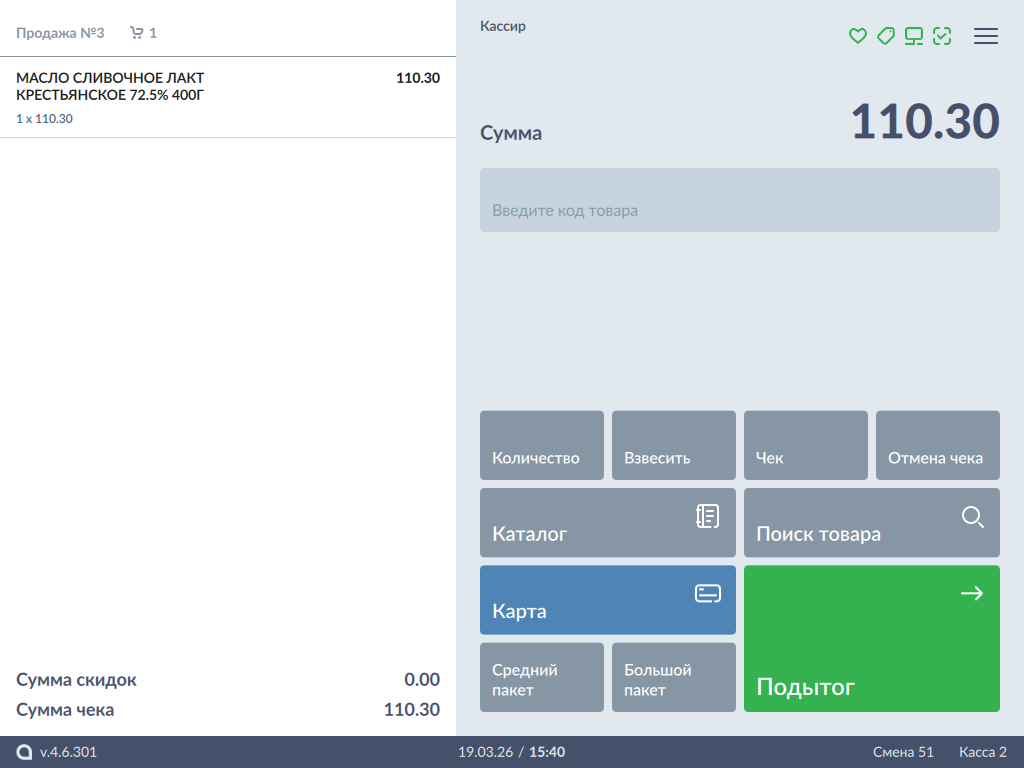Click the logo icon in status bar
The height and width of the screenshot is (768, 1024).
(25, 752)
